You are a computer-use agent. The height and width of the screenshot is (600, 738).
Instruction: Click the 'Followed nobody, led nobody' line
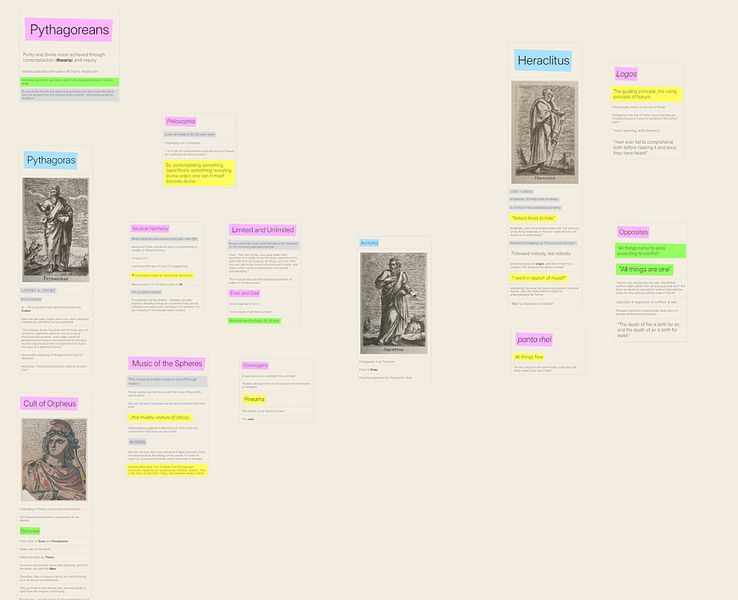(x=541, y=254)
